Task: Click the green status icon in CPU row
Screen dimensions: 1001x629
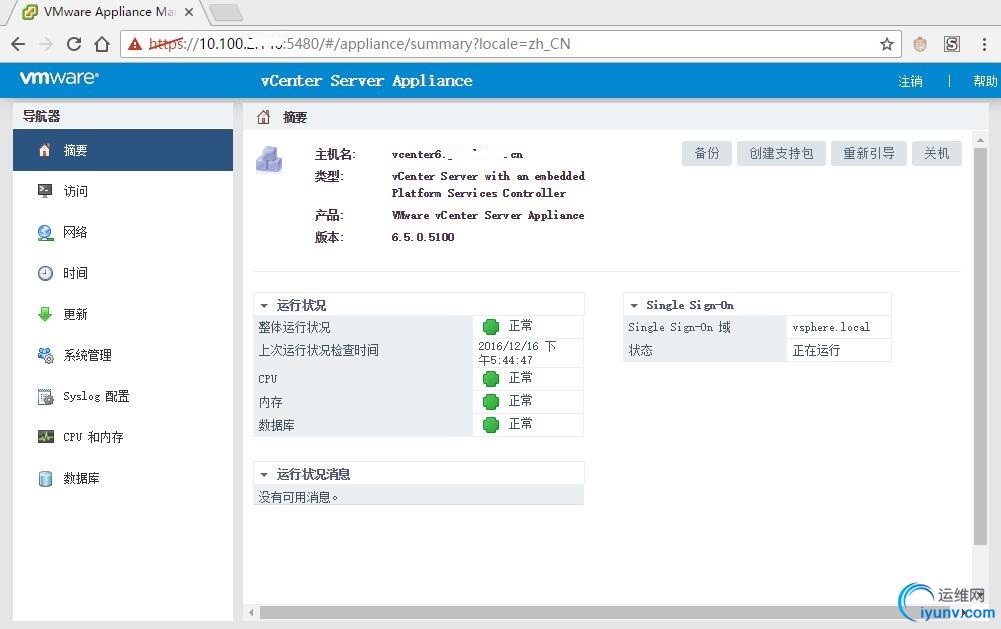Action: (491, 379)
